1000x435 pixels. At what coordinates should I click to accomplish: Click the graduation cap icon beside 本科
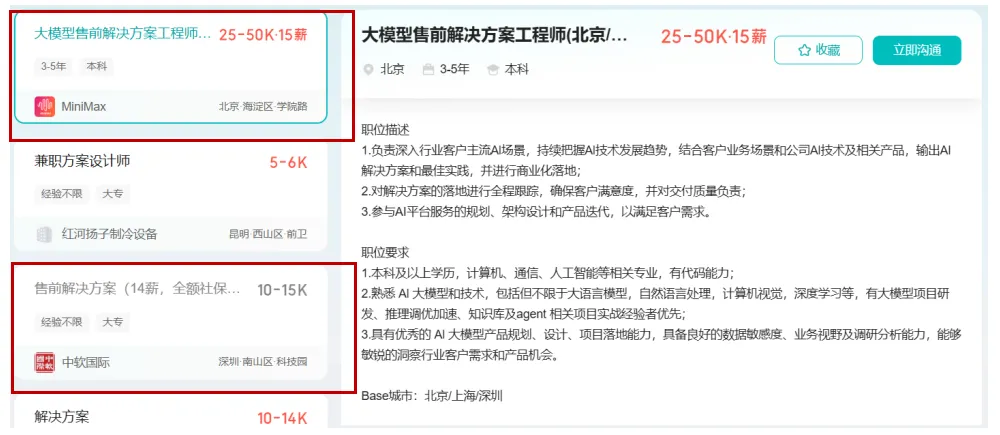(x=493, y=70)
